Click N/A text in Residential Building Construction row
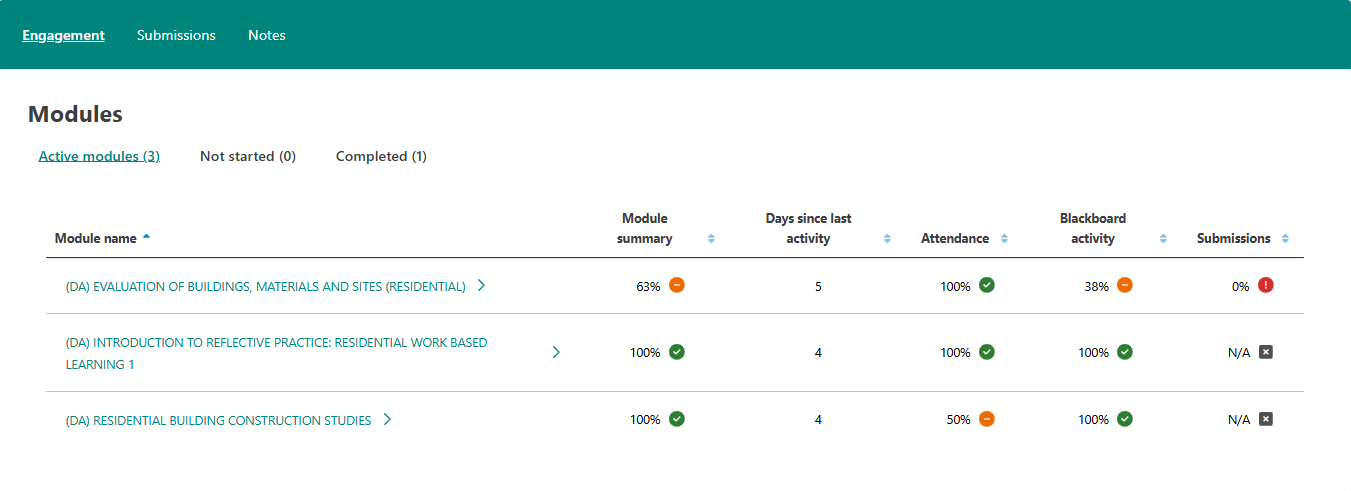The width and height of the screenshot is (1351, 491). click(x=1239, y=420)
